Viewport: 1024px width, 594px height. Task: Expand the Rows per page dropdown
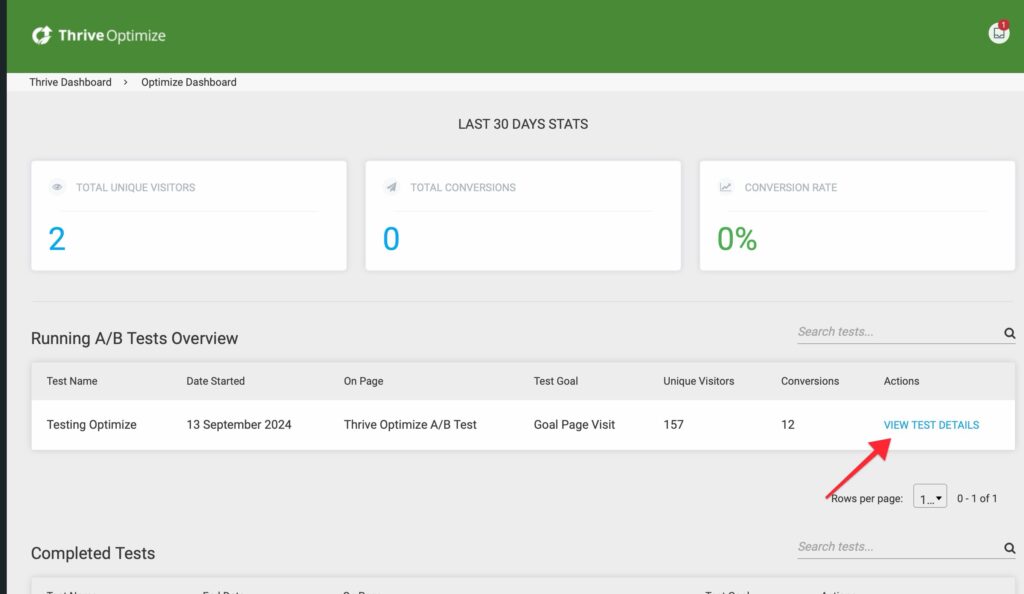pos(929,498)
